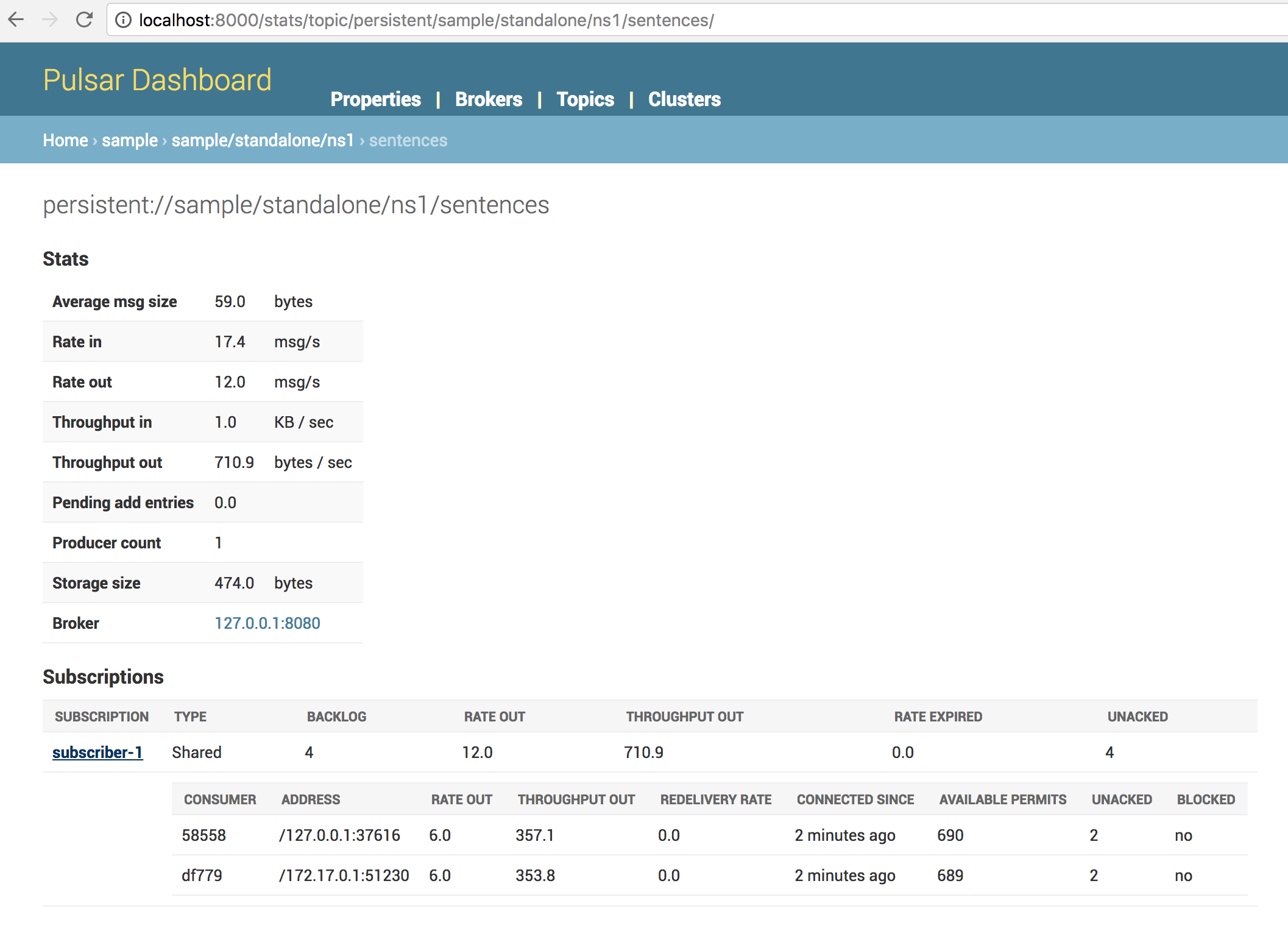Click the browser back arrow
Image resolution: width=1288 pixels, height=942 pixels.
coord(16,20)
